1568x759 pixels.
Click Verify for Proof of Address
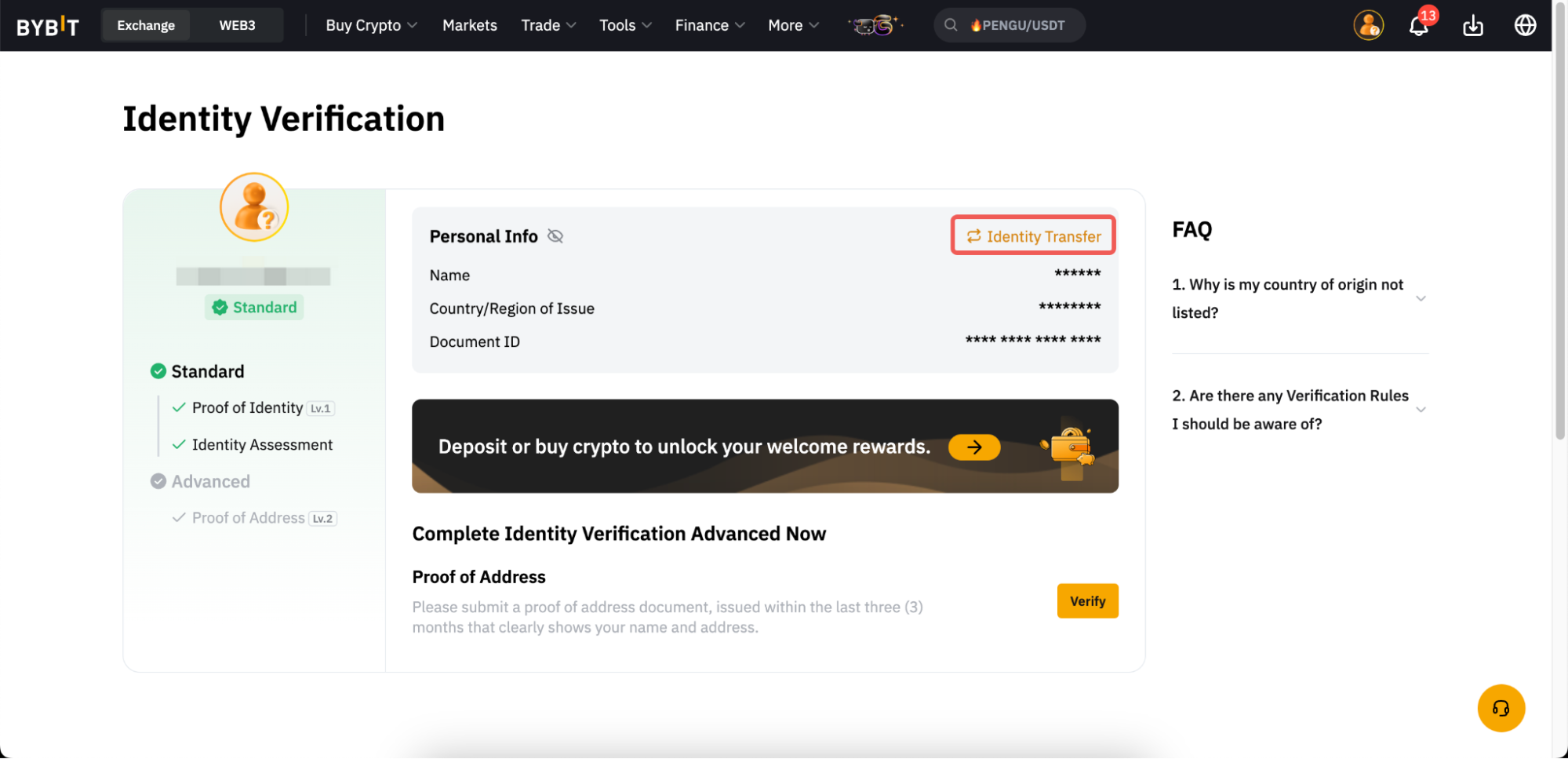(x=1086, y=601)
